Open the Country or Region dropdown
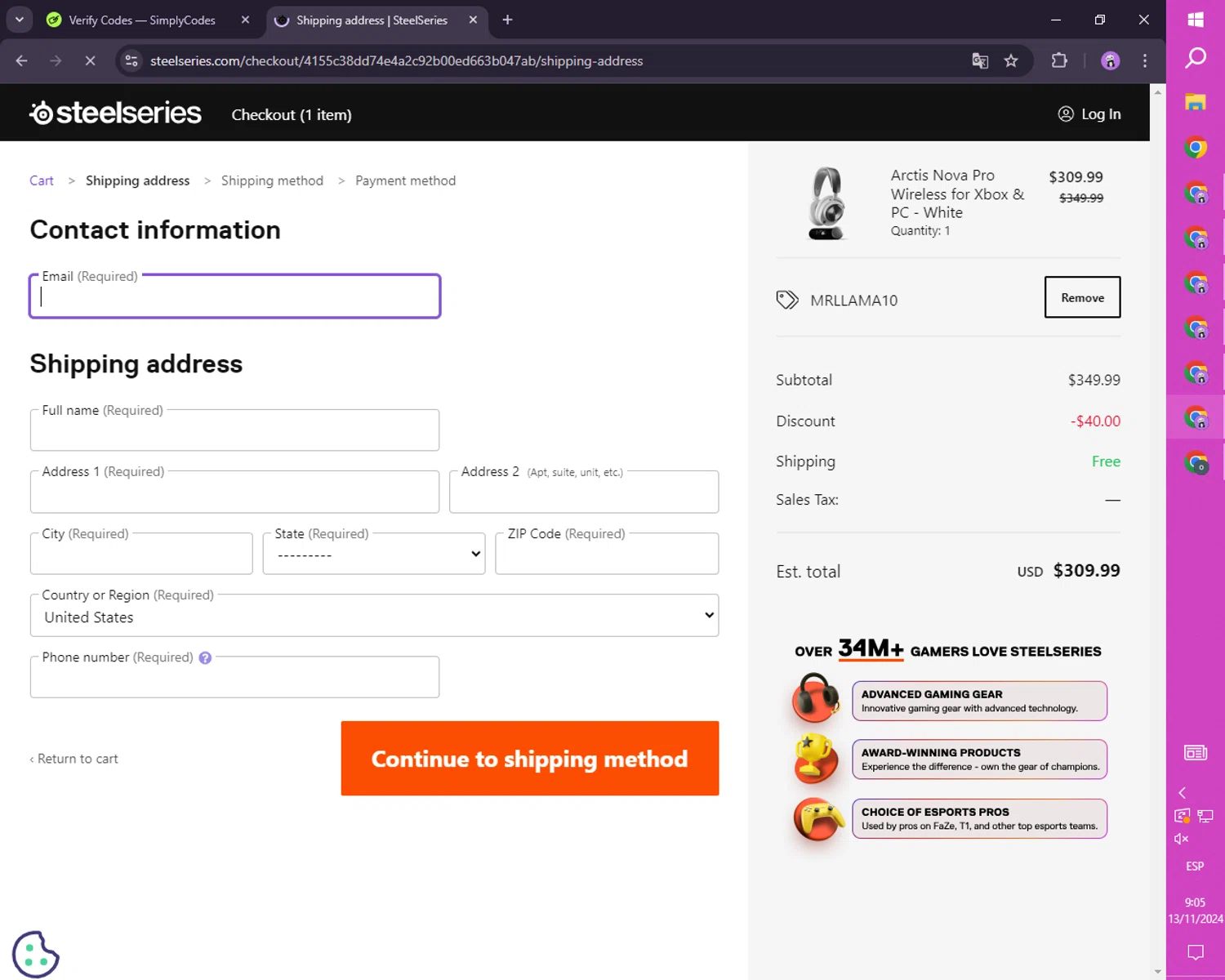 coord(375,616)
